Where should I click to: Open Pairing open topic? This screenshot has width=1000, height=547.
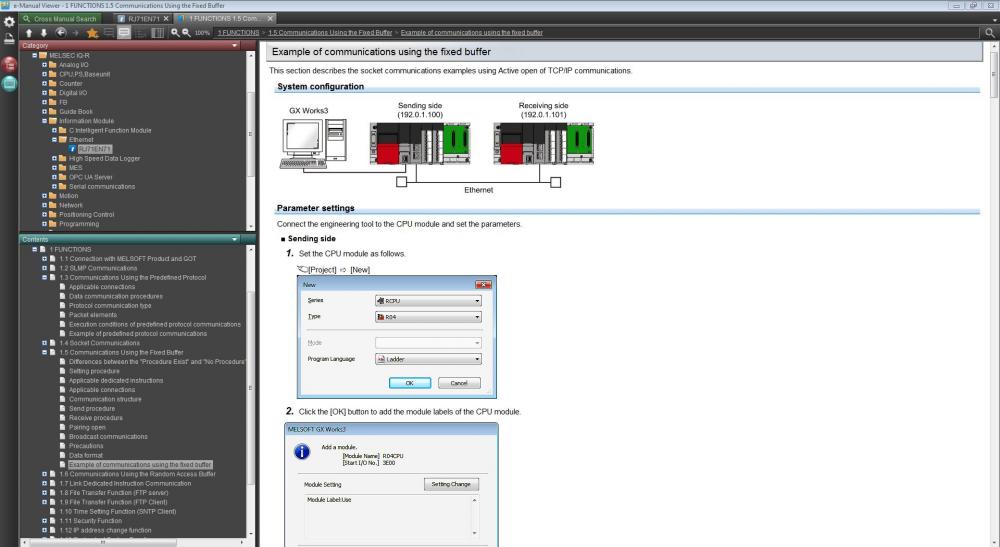click(87, 427)
